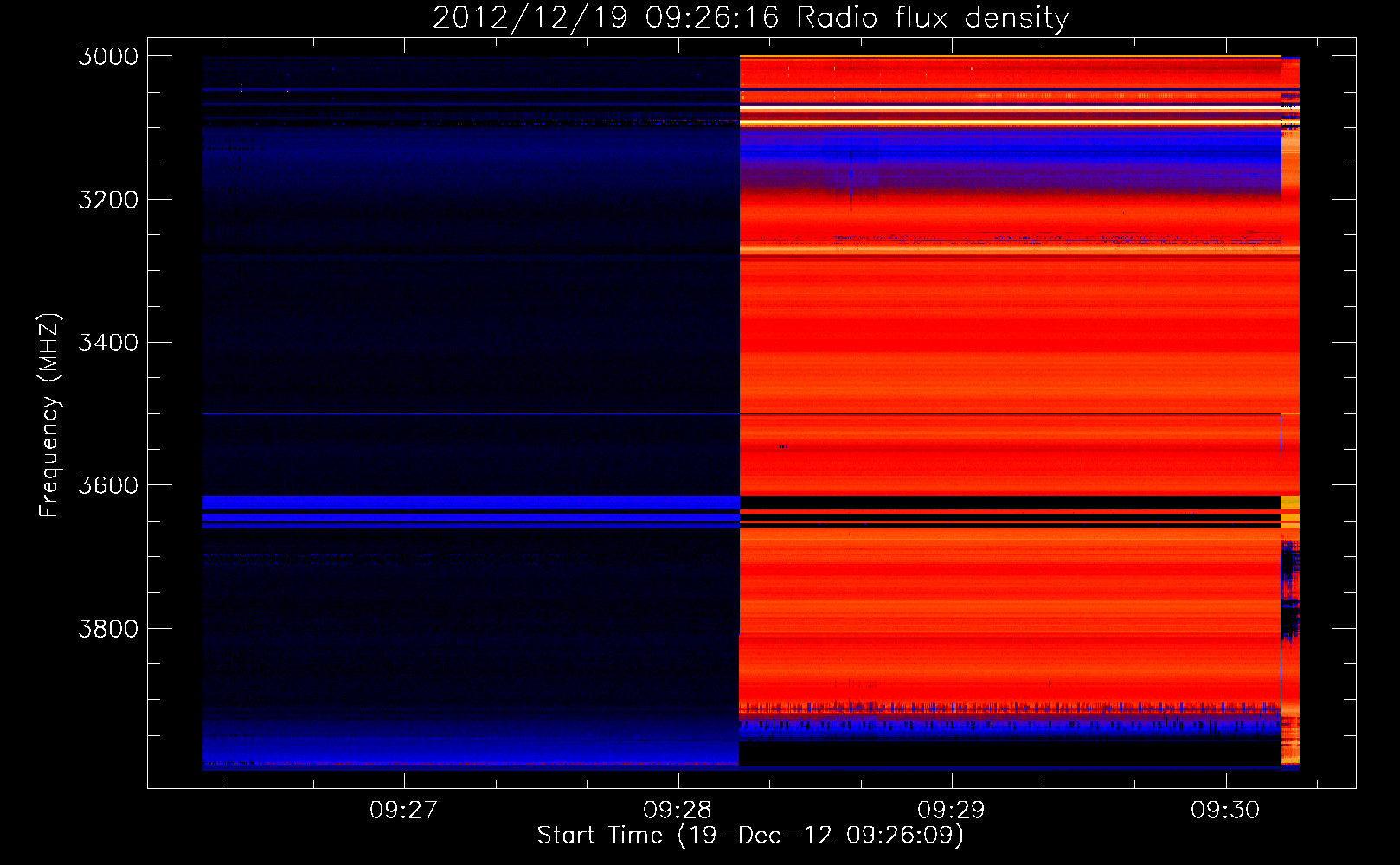Click the 3200 frequency axis label
The height and width of the screenshot is (865, 1400).
108,200
